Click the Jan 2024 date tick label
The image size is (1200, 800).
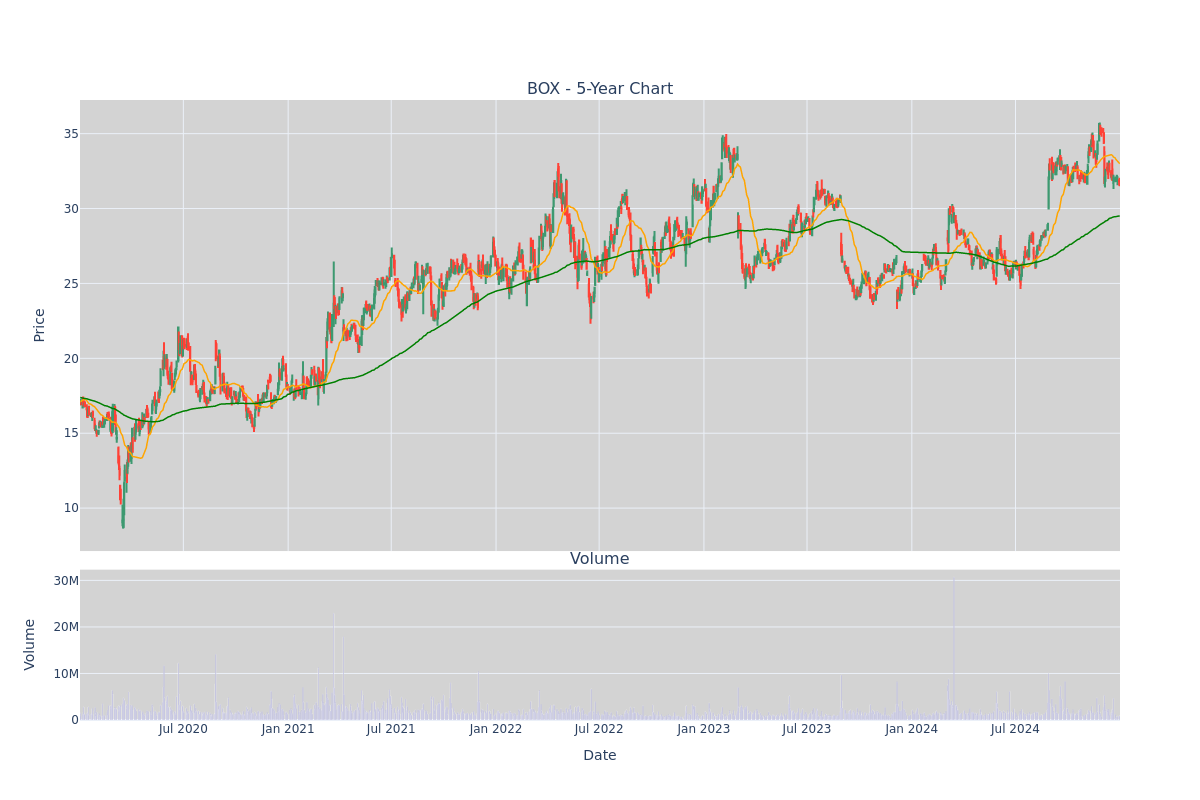[912, 729]
